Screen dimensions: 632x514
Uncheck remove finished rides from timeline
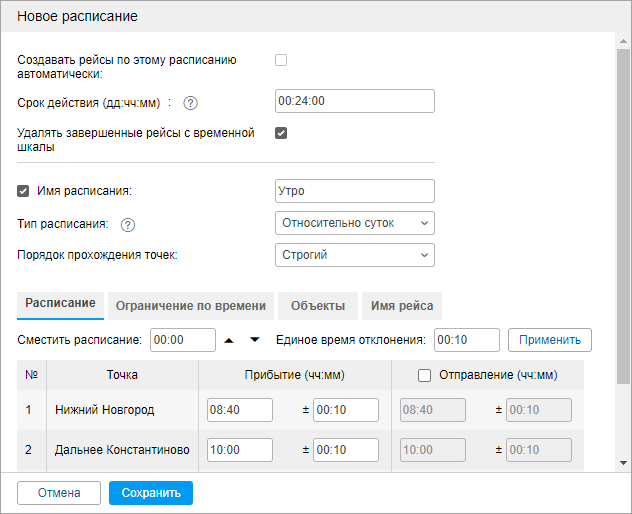click(281, 133)
